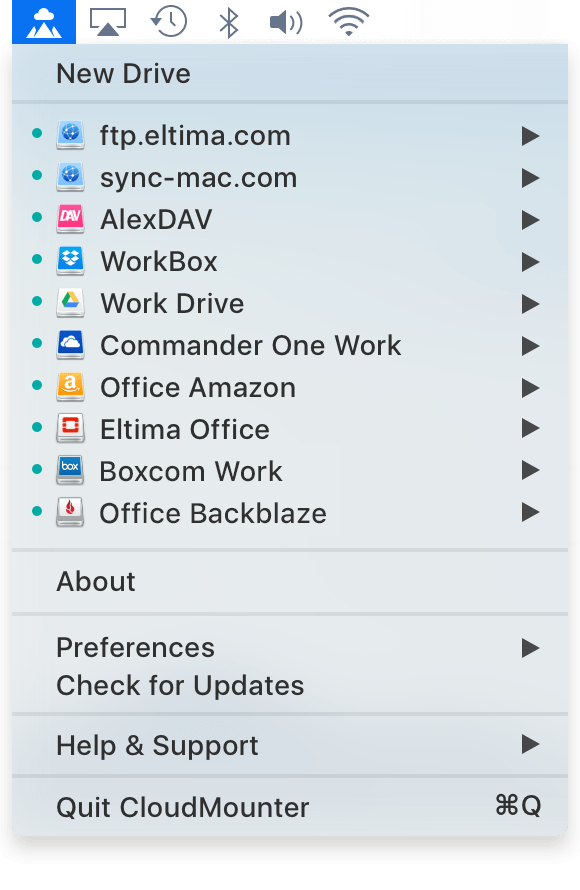This screenshot has width=580, height=890.
Task: Click the DAV icon next to AlexDAV
Action: [70, 219]
